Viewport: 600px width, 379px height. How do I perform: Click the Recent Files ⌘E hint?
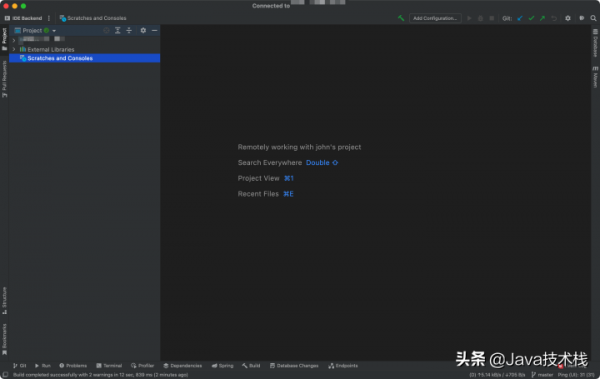(x=266, y=194)
